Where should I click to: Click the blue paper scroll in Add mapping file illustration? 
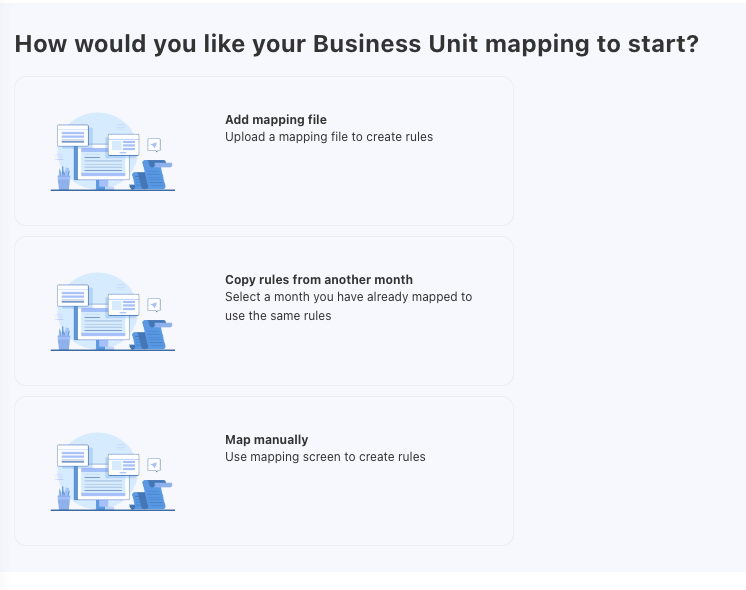coord(151,174)
